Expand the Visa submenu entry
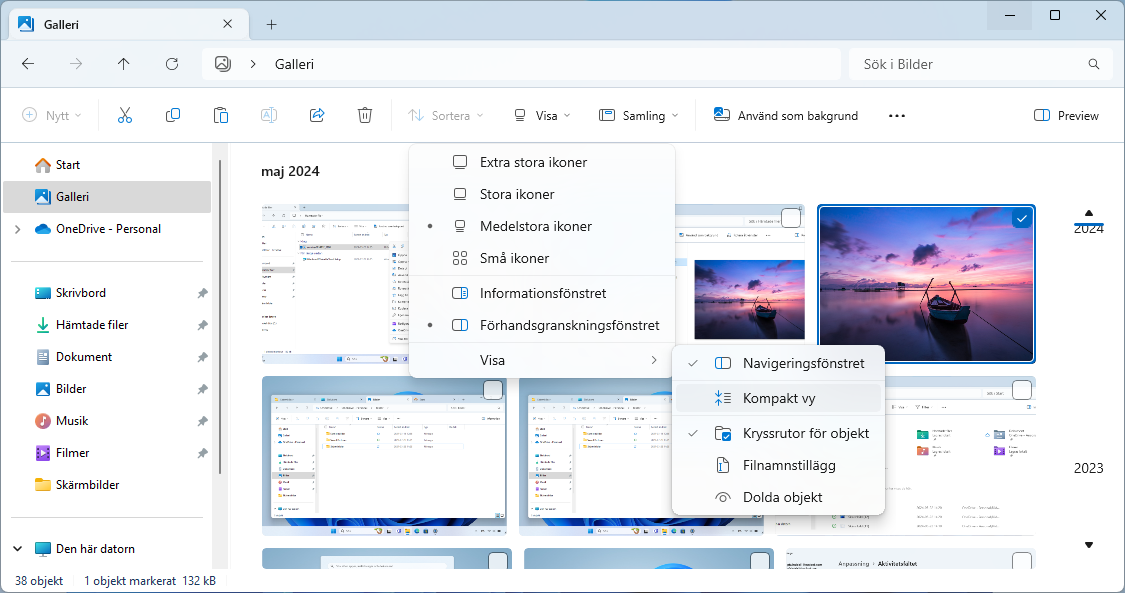 [542, 361]
